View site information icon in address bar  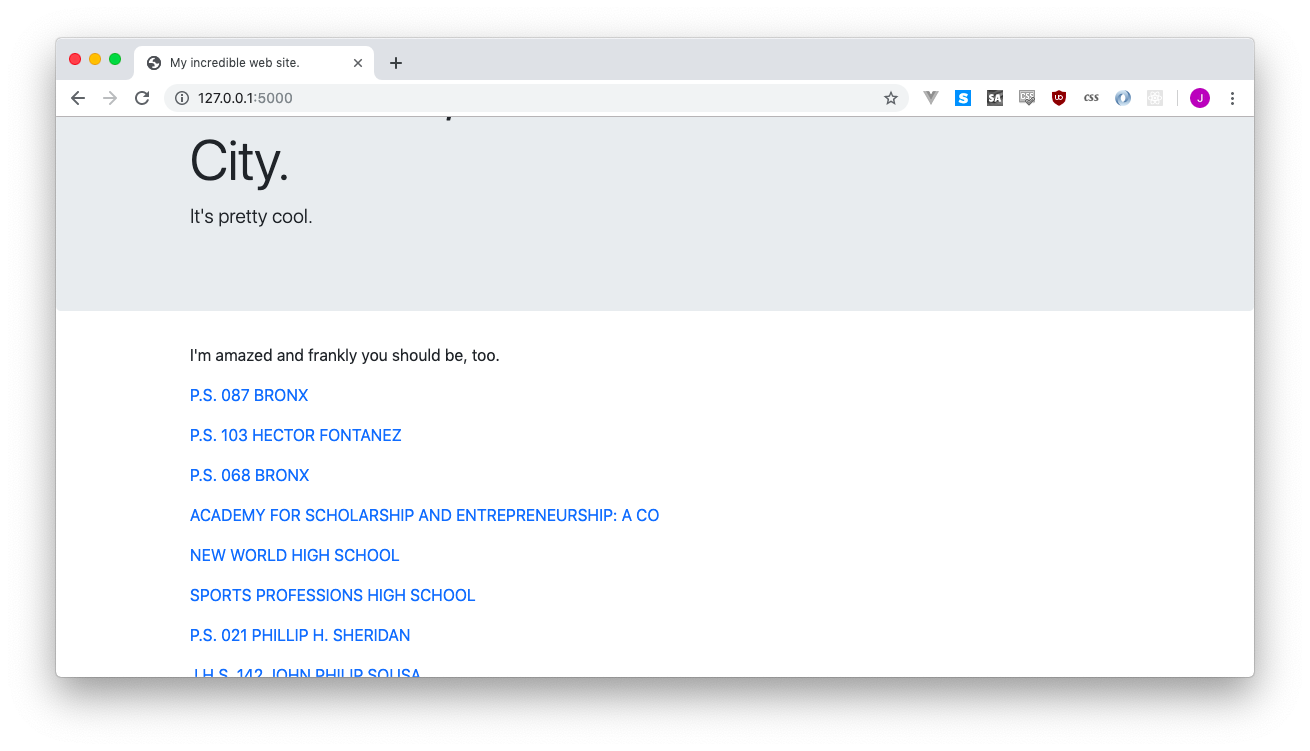pos(182,98)
